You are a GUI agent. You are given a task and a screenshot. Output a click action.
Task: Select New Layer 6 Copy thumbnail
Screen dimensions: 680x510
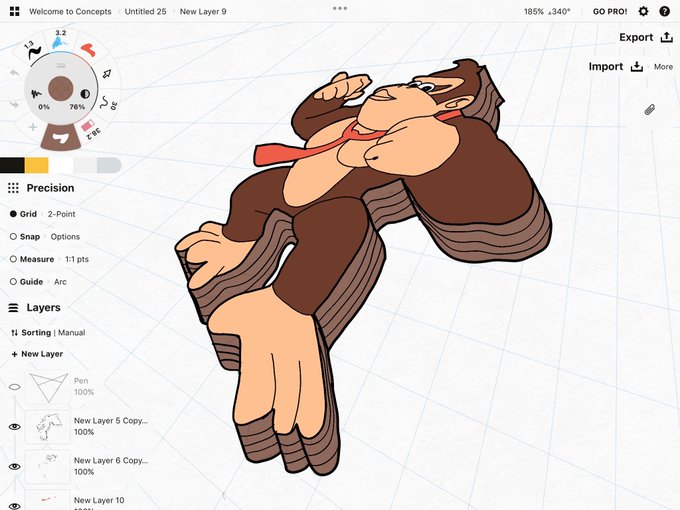[x=48, y=467]
